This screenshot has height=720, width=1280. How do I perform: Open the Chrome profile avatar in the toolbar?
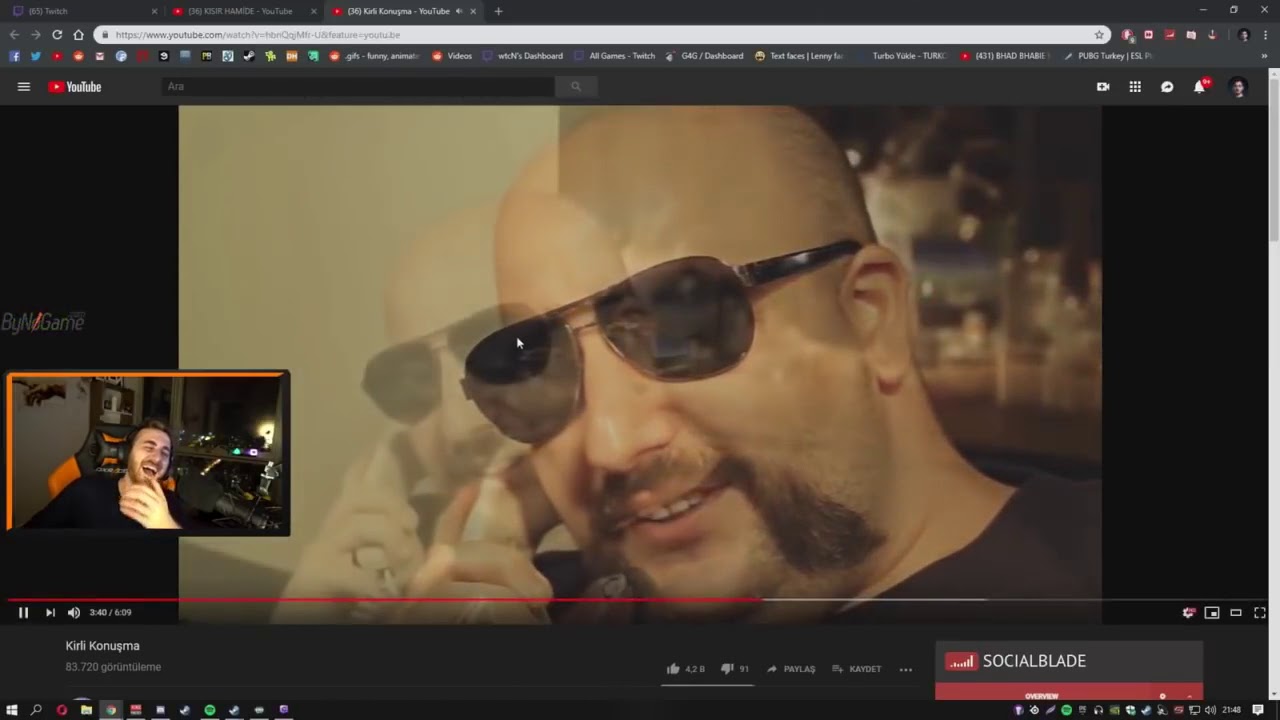[x=1244, y=35]
